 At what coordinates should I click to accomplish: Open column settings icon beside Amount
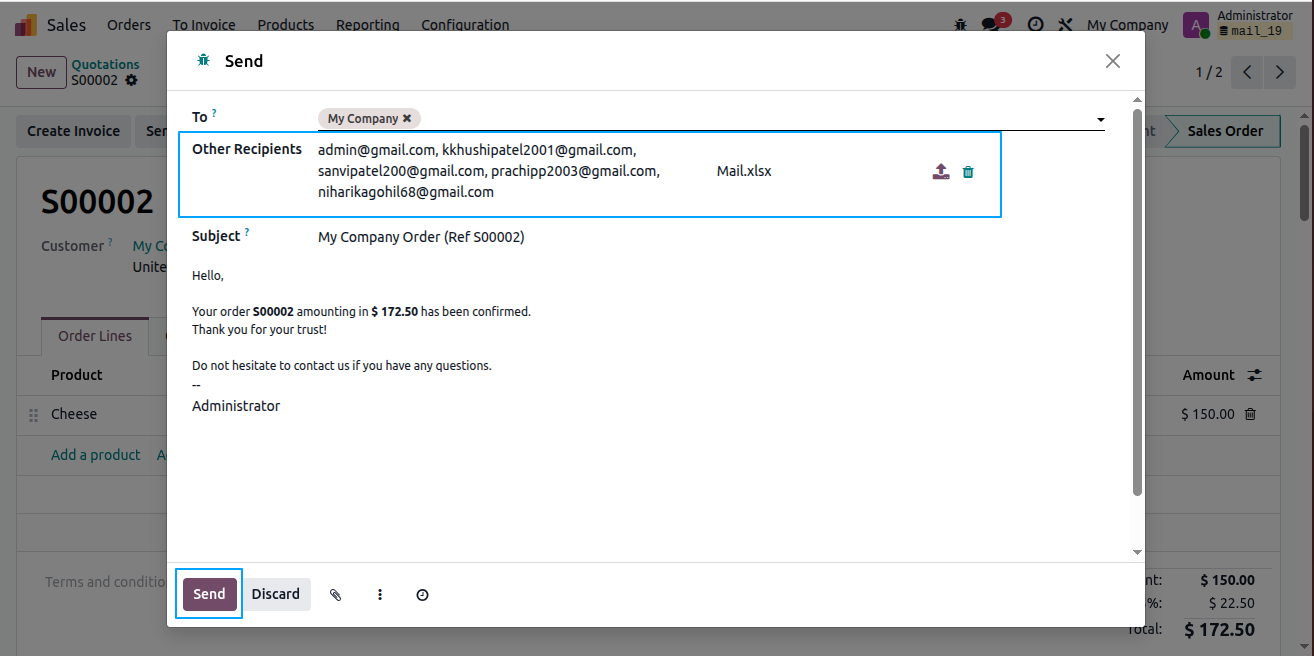tap(1254, 375)
